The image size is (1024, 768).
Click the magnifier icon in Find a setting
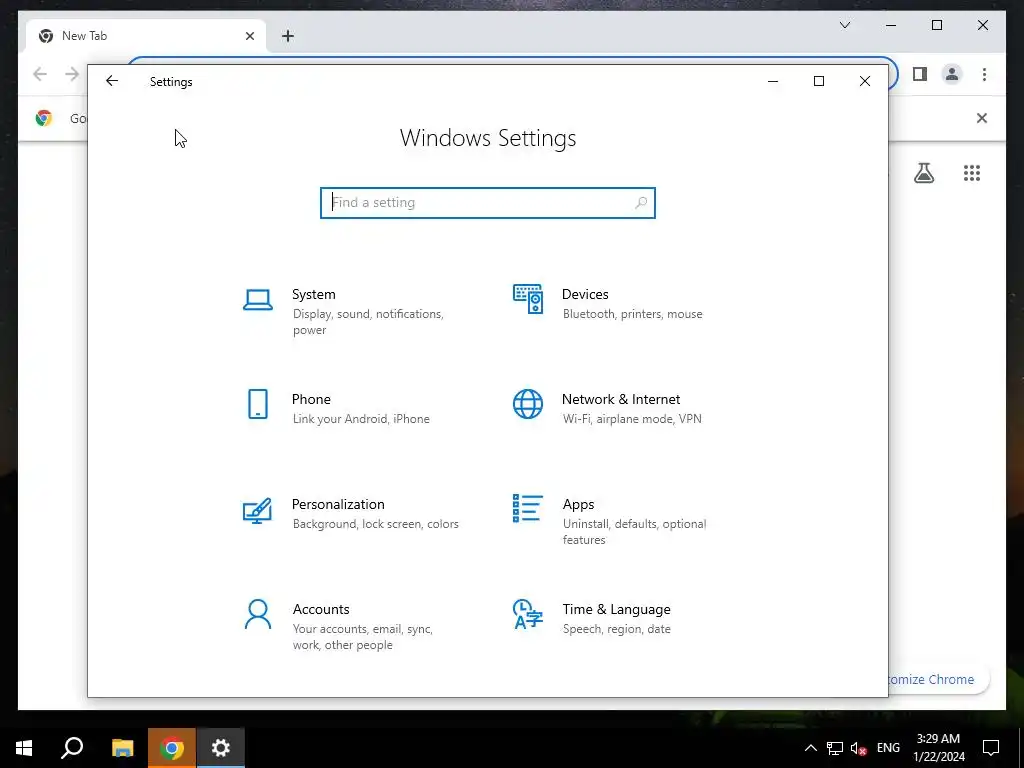coord(641,202)
